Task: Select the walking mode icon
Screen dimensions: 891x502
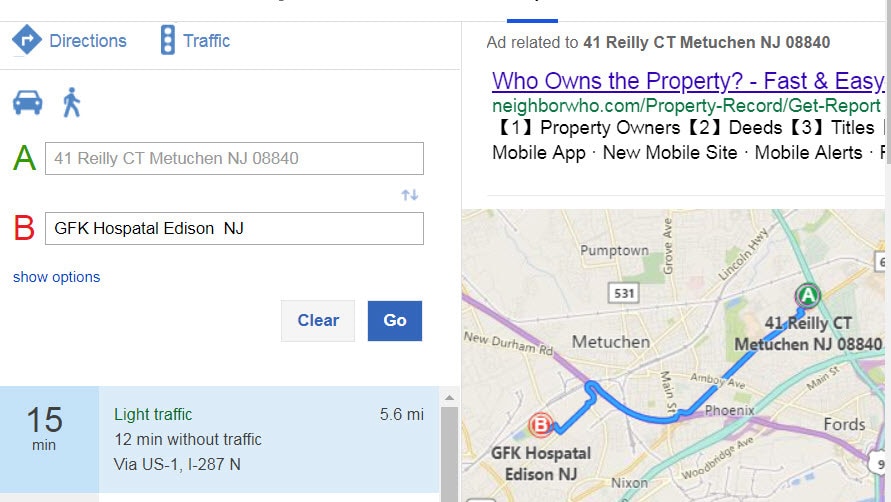Action: click(72, 102)
